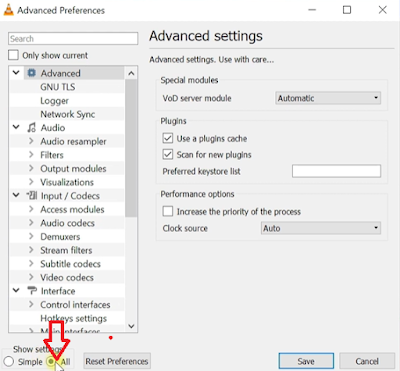
Task: Expand the Audio codecs node
Action: (x=31, y=223)
